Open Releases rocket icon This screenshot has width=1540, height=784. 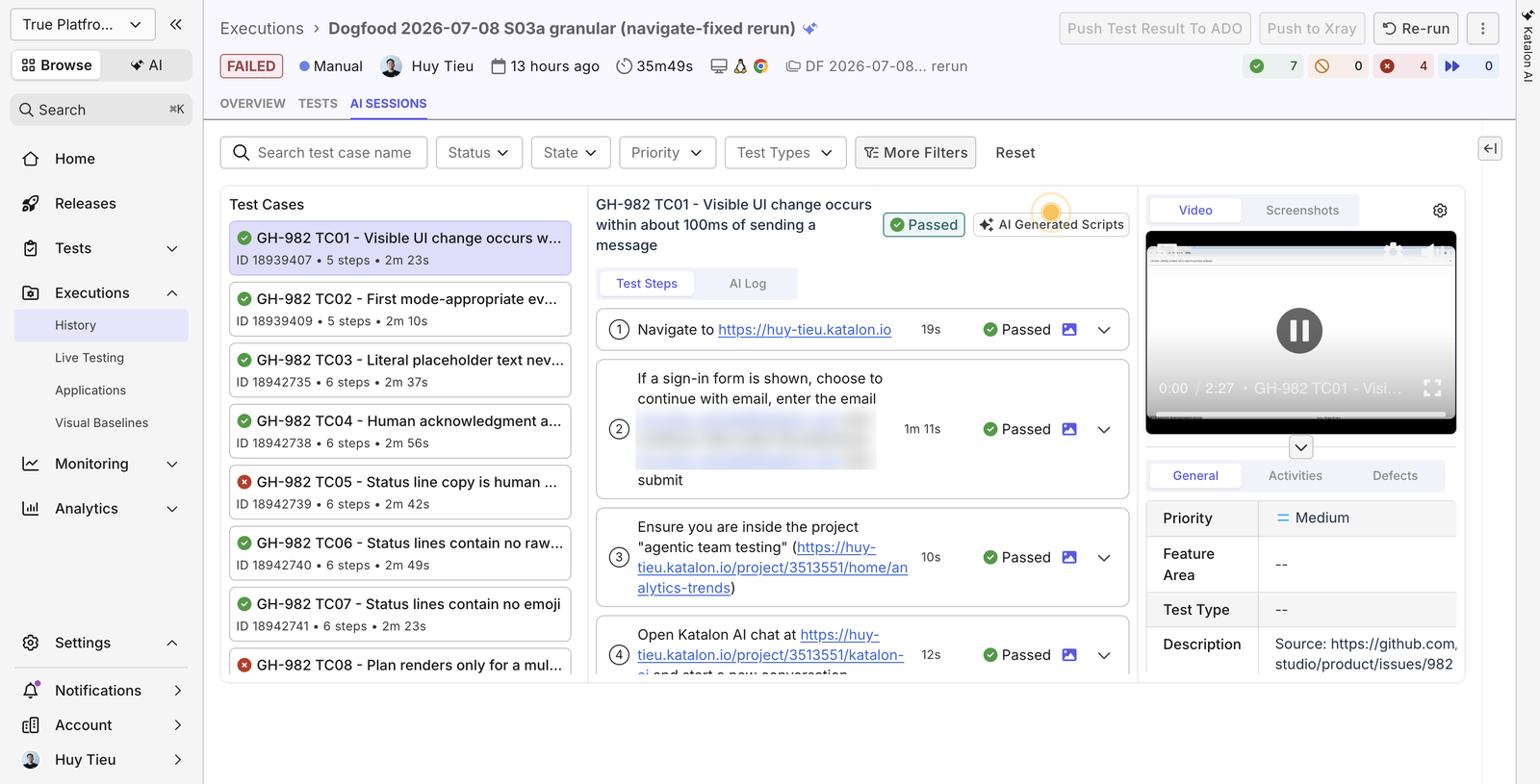[x=31, y=204]
